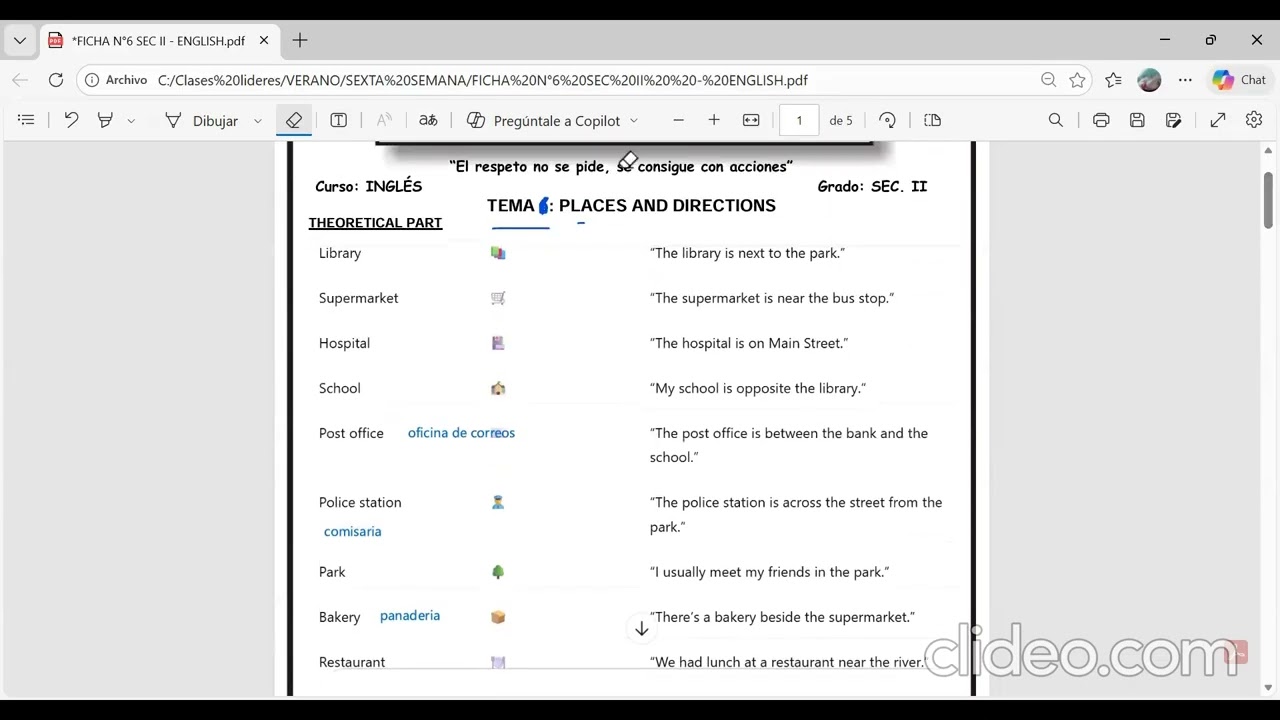Undo the last annotation
Viewport: 1280px width, 720px height.
coord(71,120)
